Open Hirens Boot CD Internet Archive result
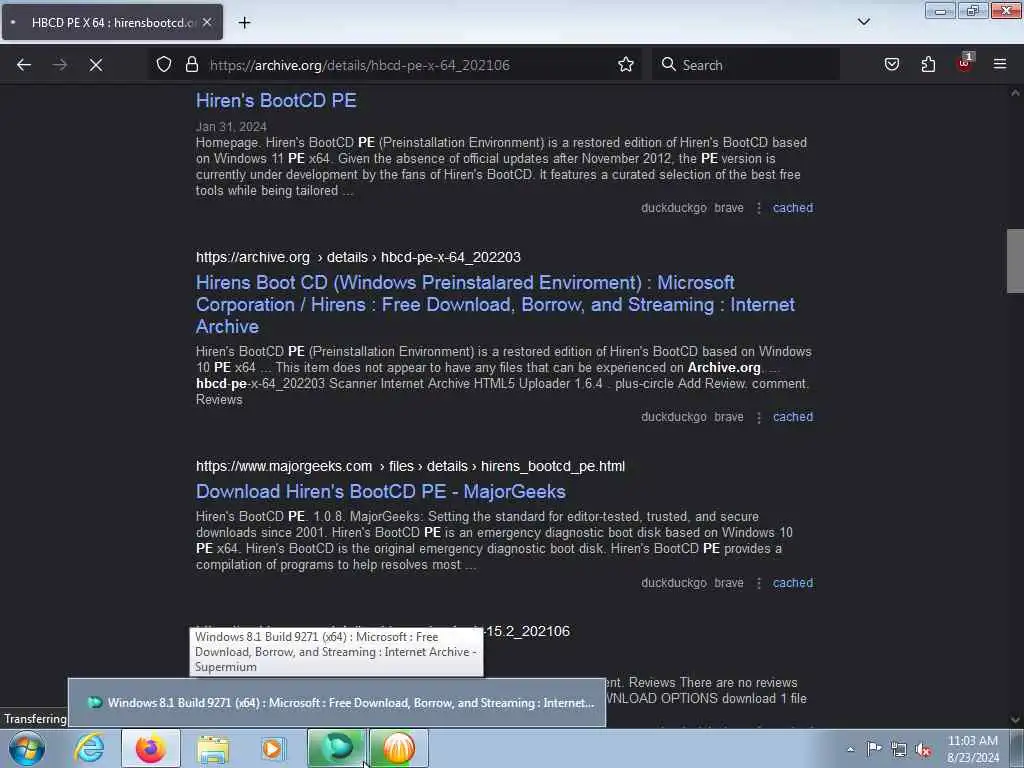 coord(495,304)
